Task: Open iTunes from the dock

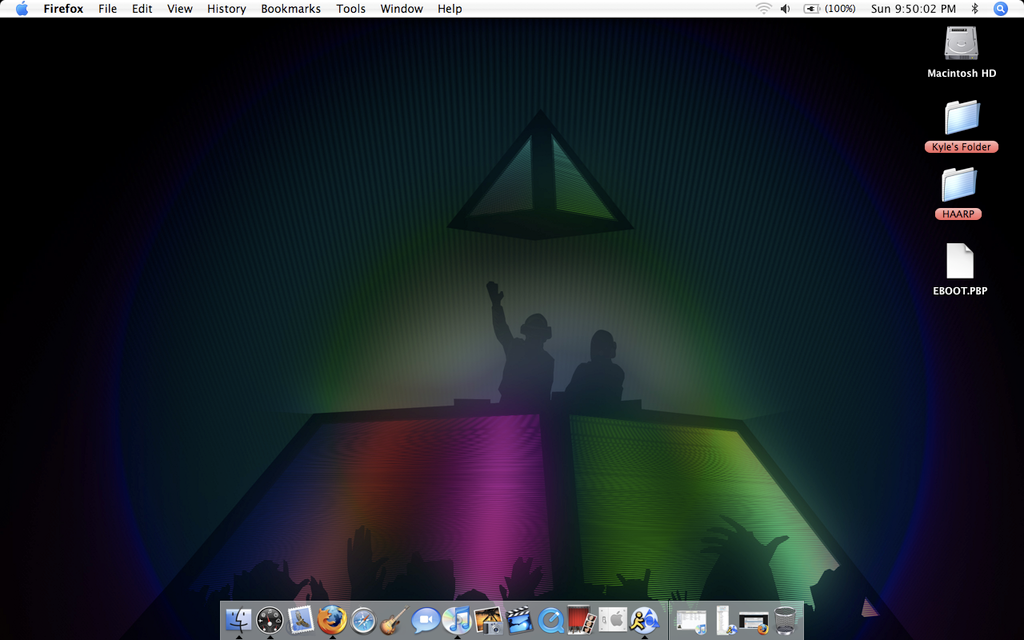Action: coord(456,621)
